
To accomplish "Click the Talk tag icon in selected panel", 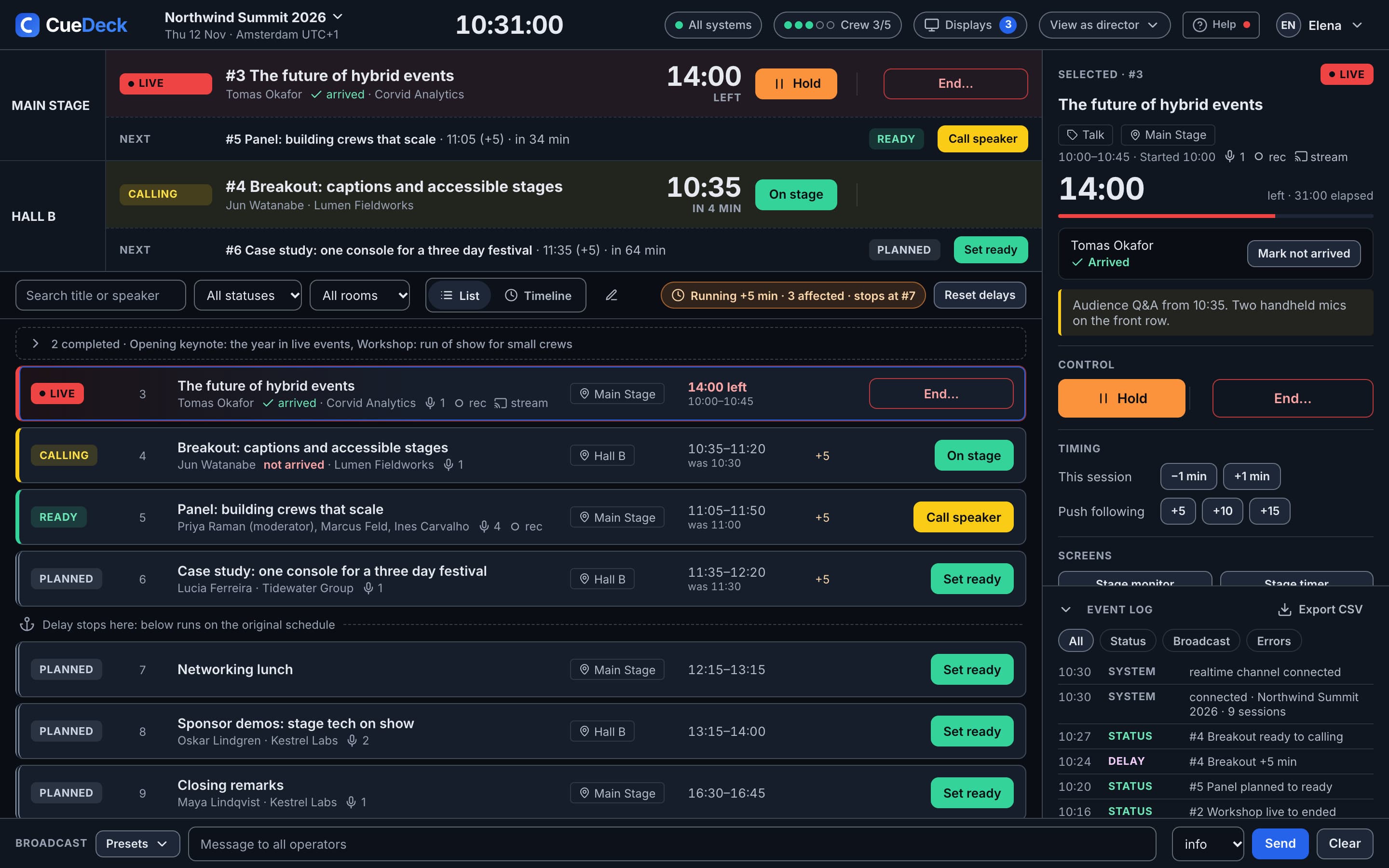I will 1072,135.
